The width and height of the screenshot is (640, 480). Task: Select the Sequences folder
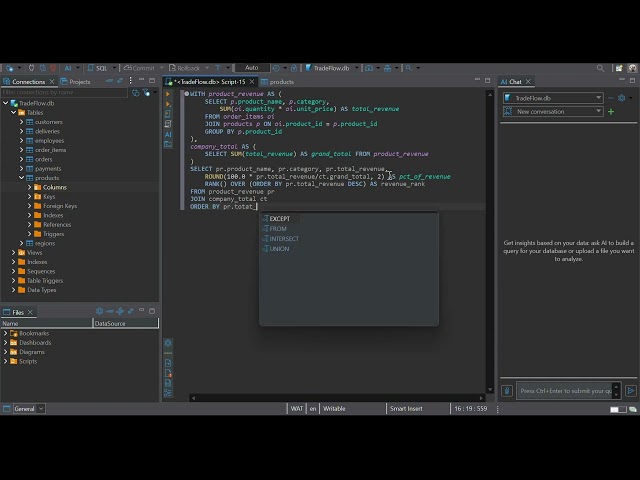tap(41, 271)
